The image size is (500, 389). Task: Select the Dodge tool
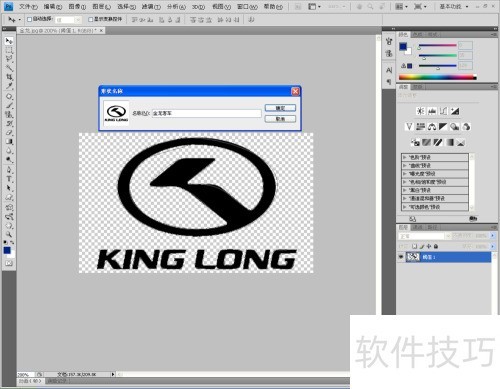[9, 160]
